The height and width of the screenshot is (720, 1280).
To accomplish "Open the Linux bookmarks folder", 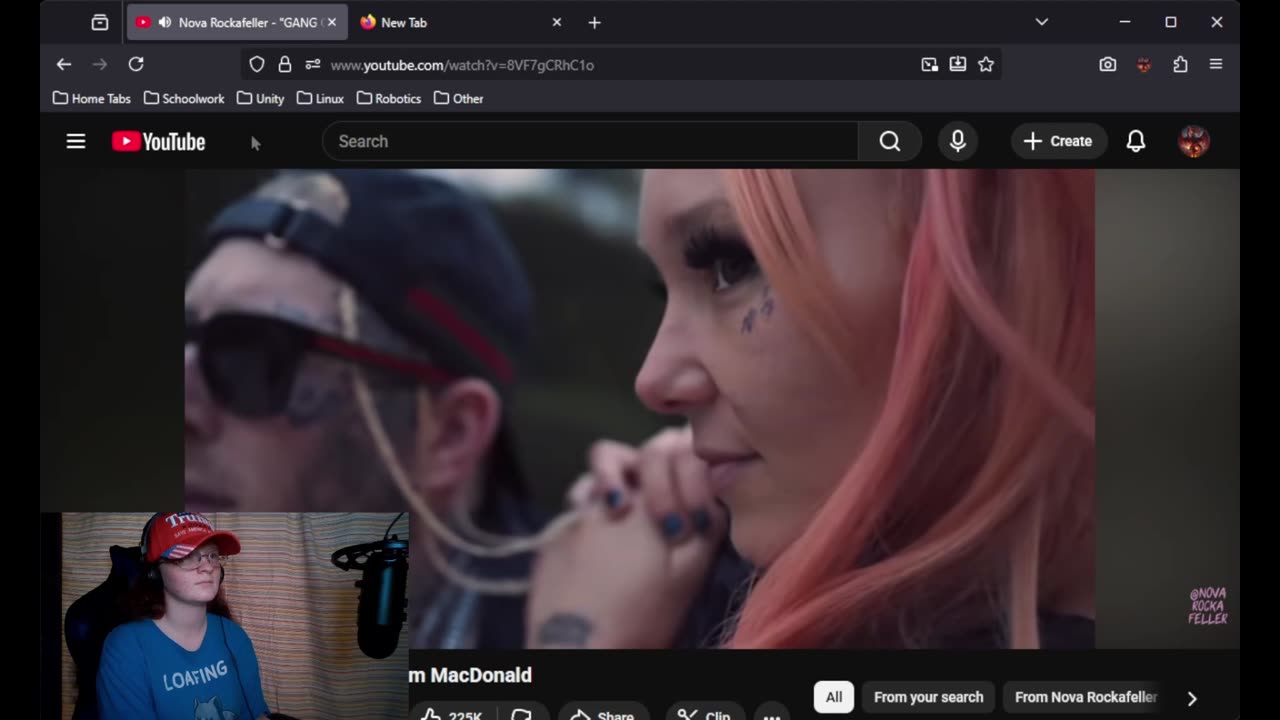I will (320, 98).
